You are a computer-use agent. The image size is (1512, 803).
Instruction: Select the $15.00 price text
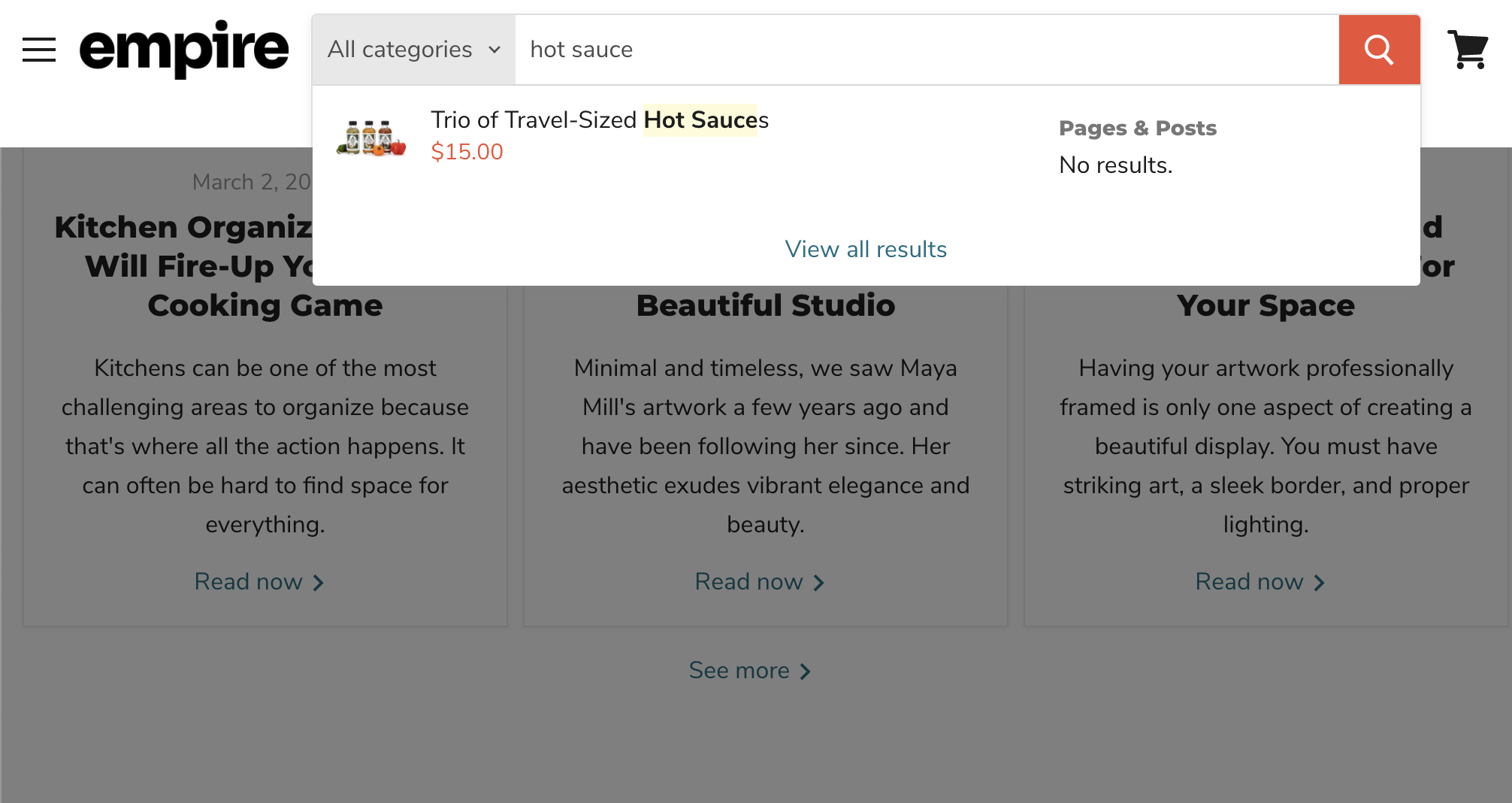[x=467, y=152]
